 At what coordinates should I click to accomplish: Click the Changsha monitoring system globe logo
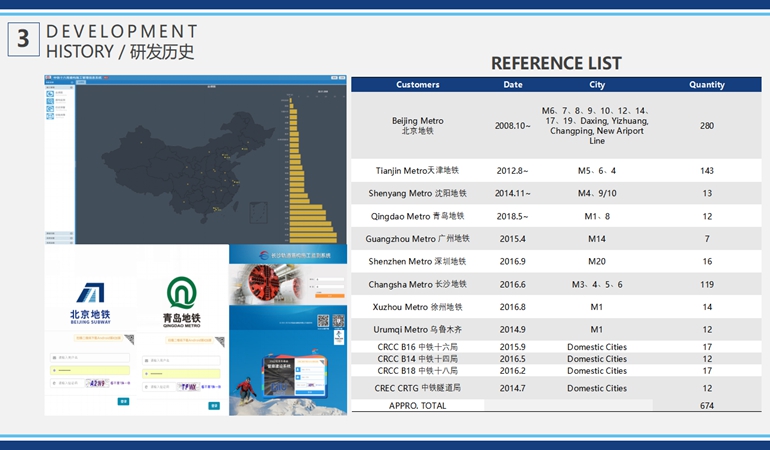click(264, 255)
